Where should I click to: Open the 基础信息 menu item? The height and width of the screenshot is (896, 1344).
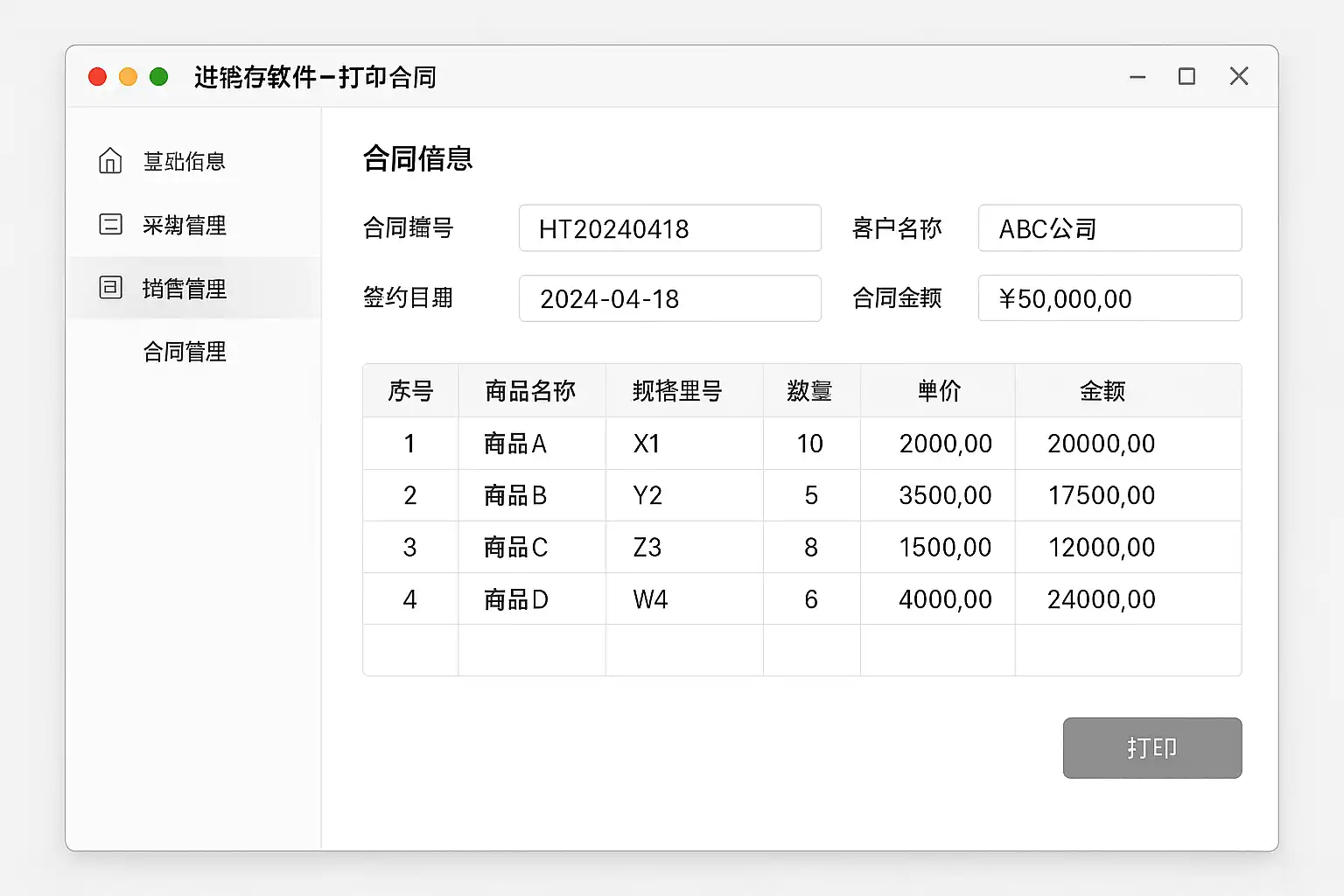[x=184, y=162]
